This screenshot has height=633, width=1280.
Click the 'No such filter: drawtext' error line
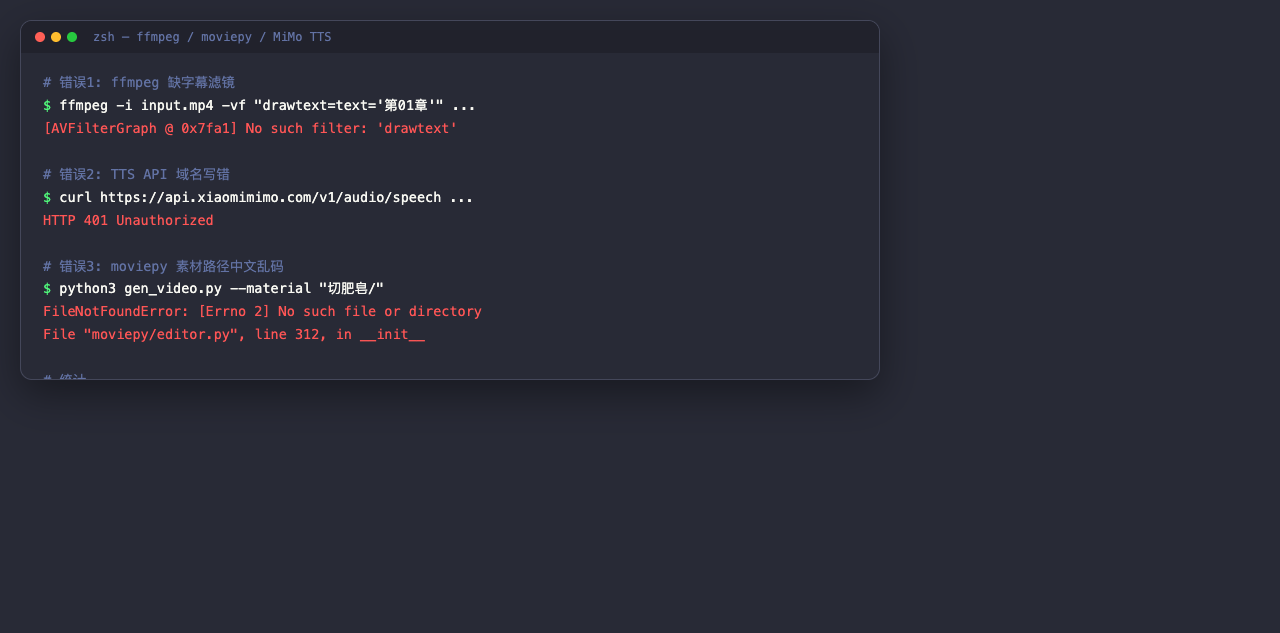point(250,128)
